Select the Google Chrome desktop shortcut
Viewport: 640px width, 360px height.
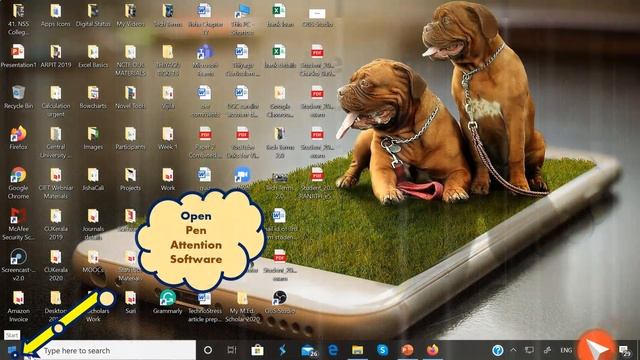click(18, 183)
